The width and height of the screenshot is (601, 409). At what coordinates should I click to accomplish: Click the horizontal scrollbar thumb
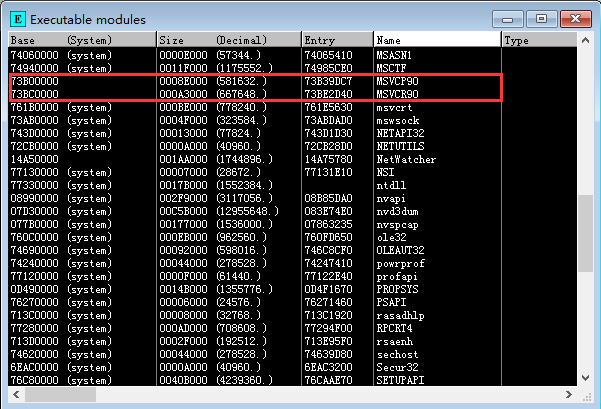60,394
